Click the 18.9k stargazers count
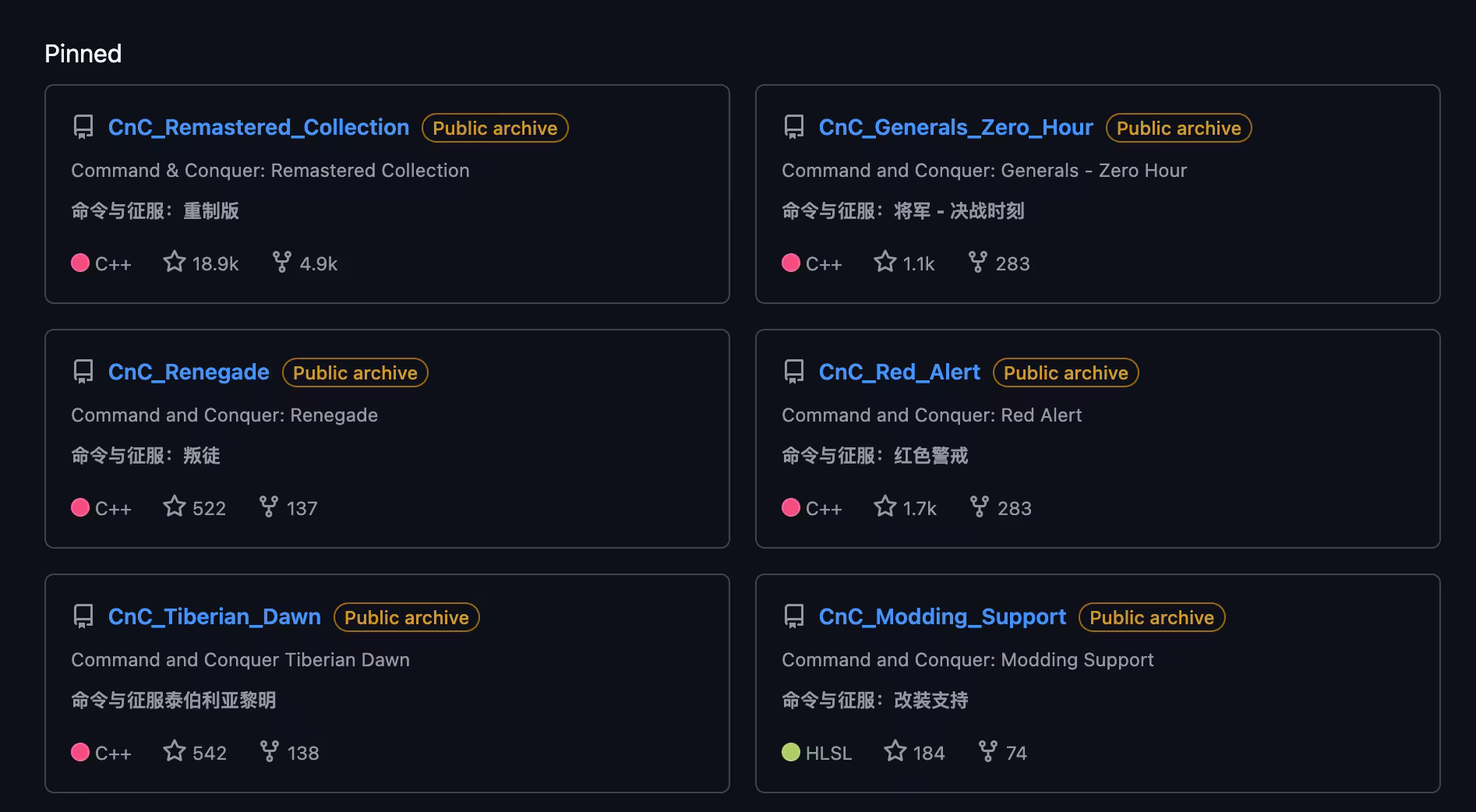 click(215, 264)
